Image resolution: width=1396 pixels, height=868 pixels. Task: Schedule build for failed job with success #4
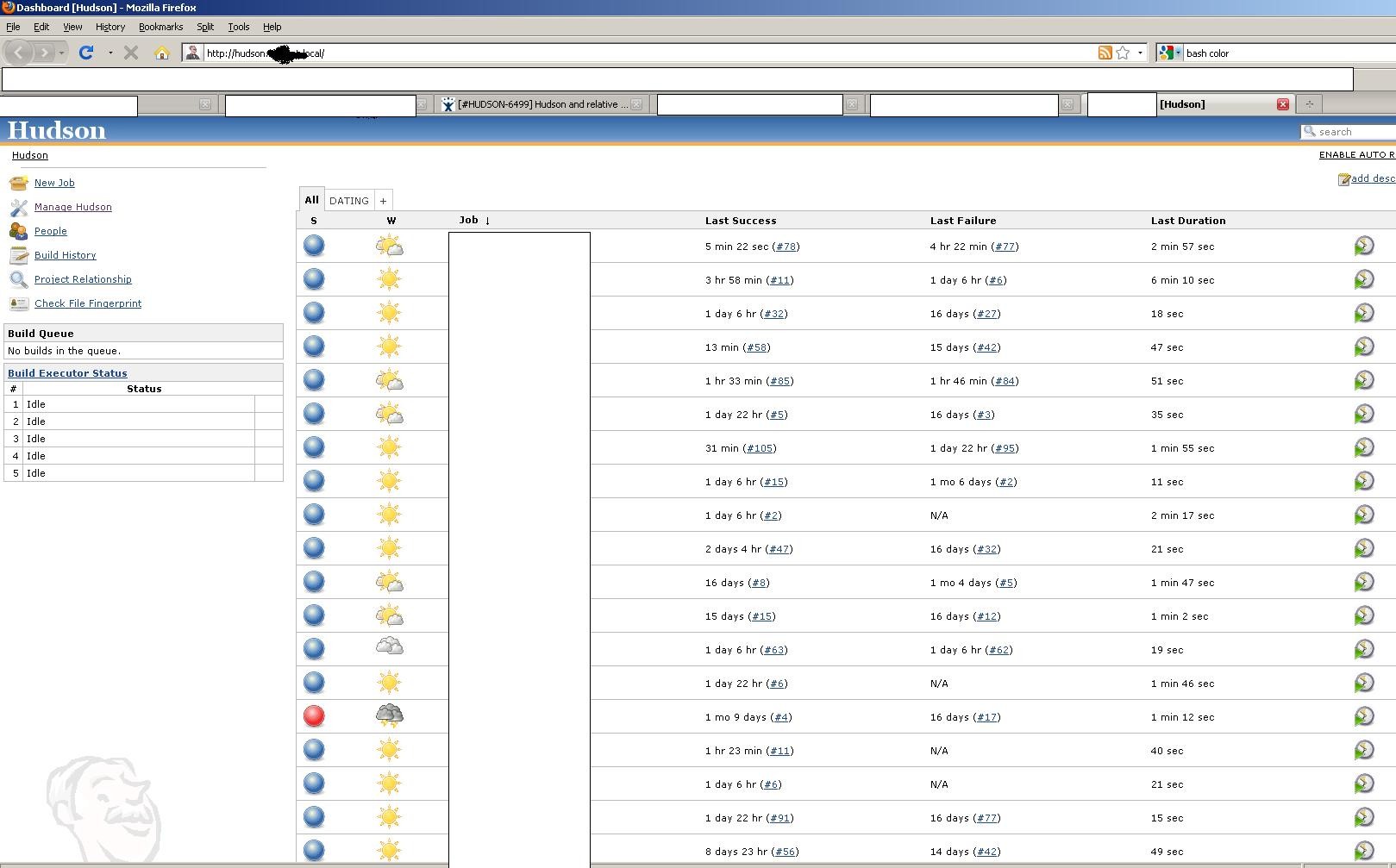(x=1363, y=716)
